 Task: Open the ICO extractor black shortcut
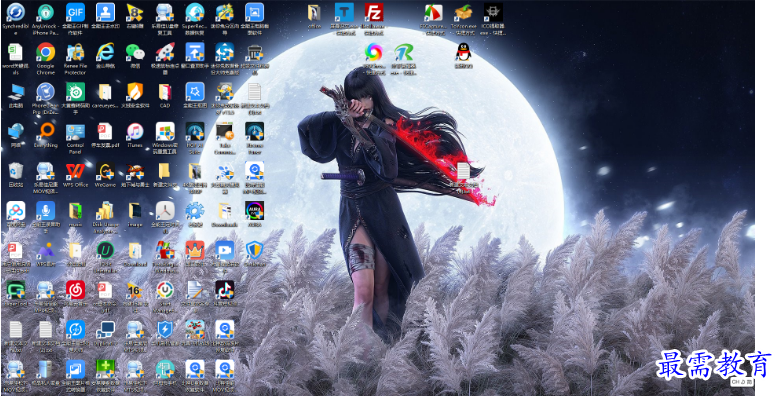(x=493, y=12)
